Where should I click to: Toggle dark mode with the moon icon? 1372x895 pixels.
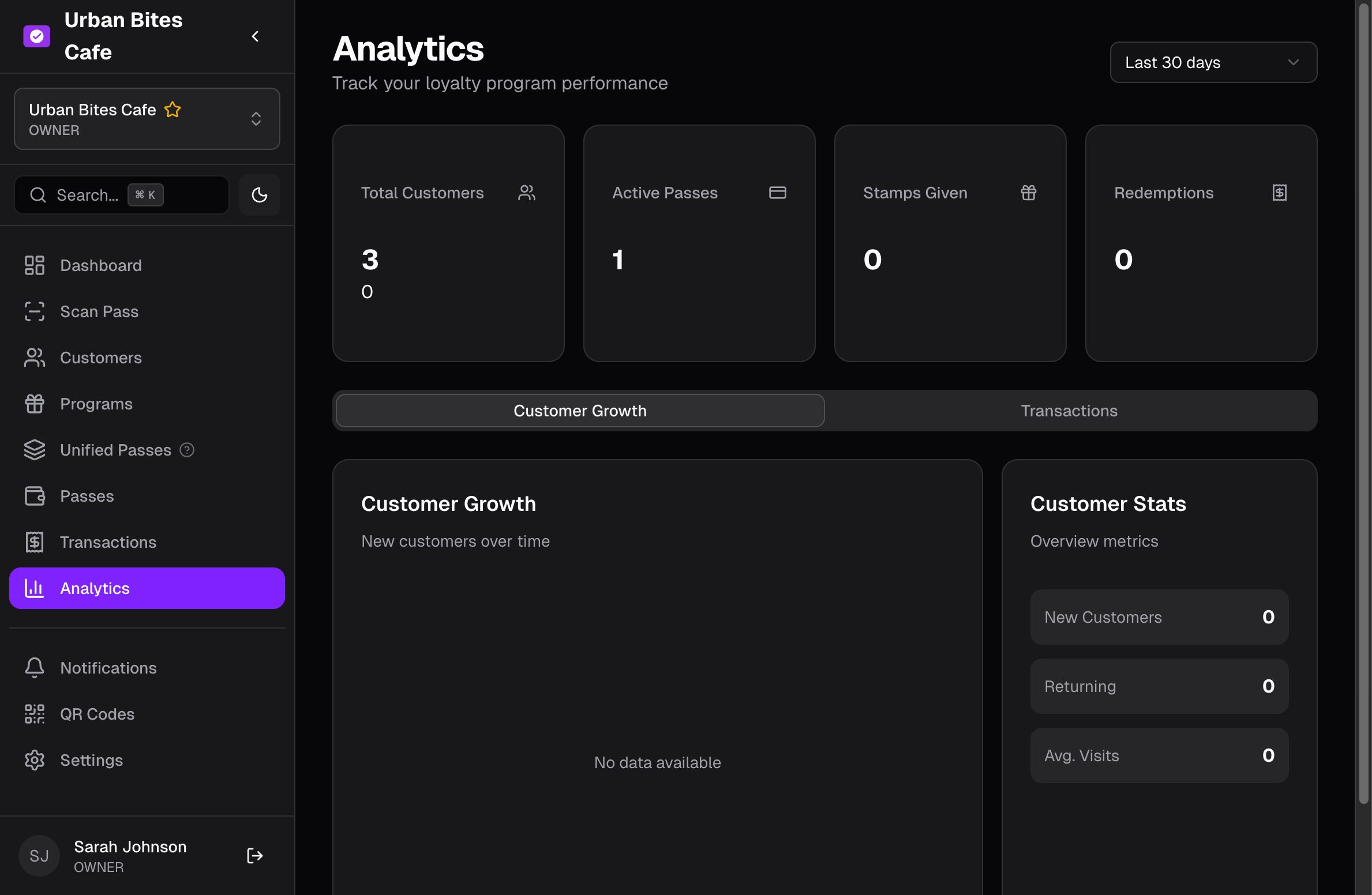(x=259, y=195)
